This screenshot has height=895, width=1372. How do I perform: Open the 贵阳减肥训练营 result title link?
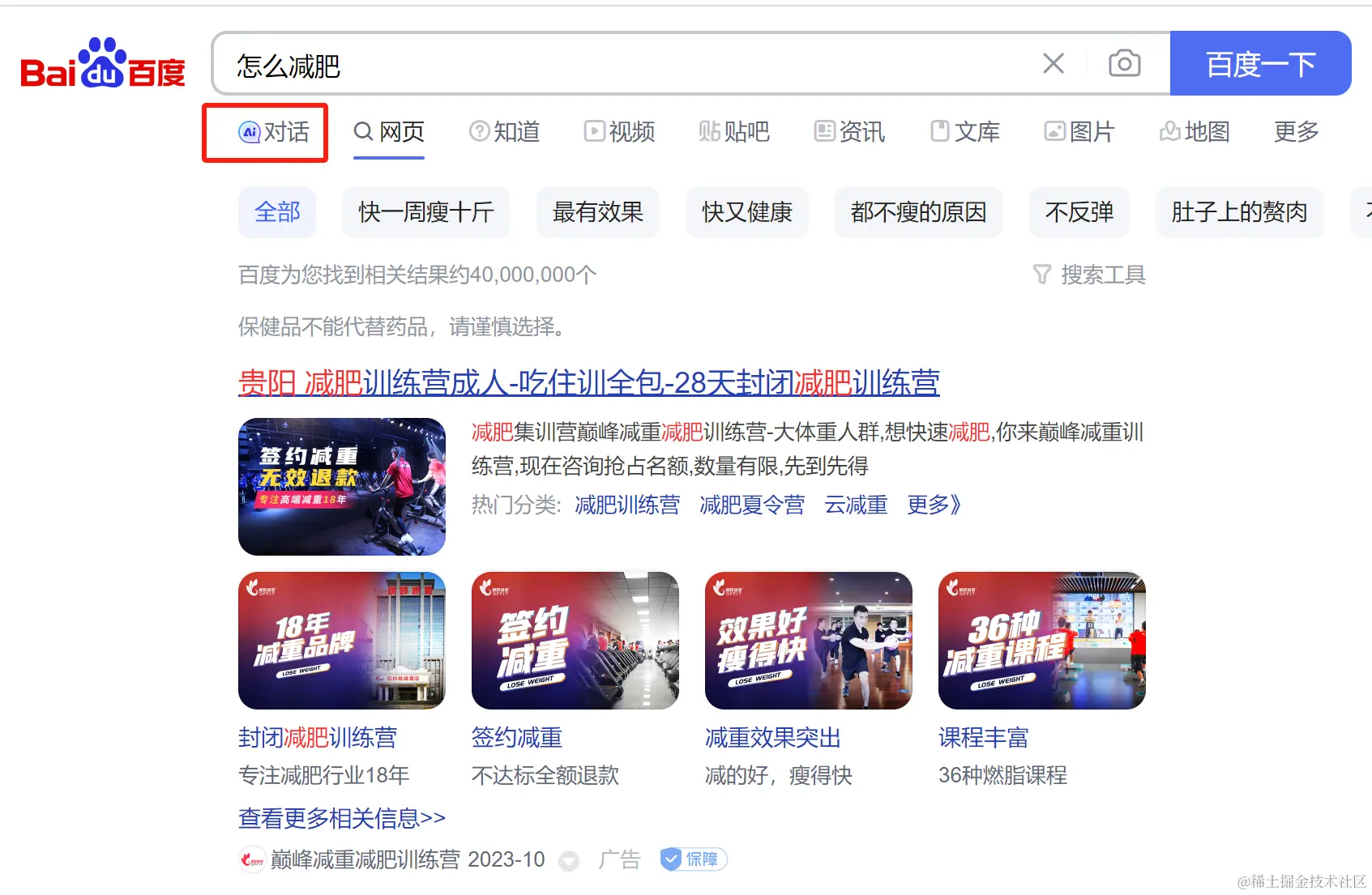tap(589, 382)
